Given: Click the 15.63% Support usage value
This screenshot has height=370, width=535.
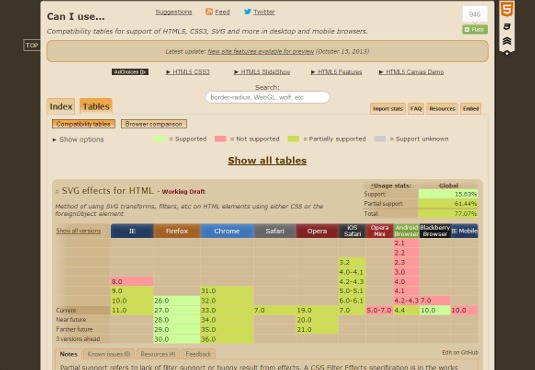Looking at the screenshot, I should pyautogui.click(x=448, y=194).
